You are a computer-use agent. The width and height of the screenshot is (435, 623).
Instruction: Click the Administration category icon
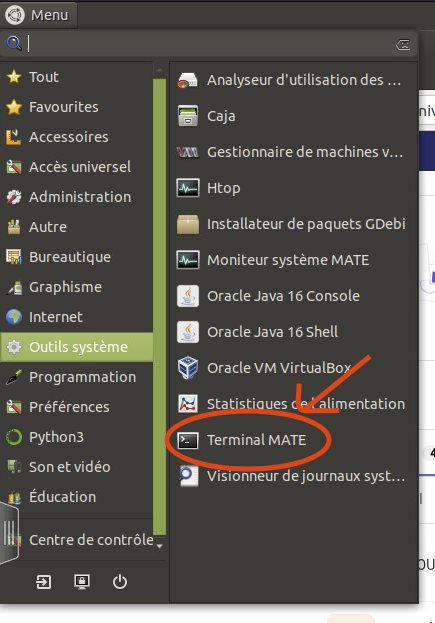14,197
